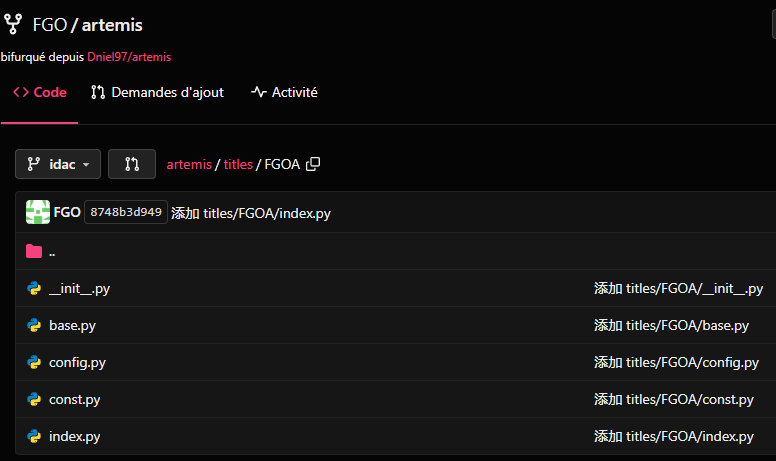Open the Demandes d'ajout tab
This screenshot has height=461, width=776.
pyautogui.click(x=157, y=92)
